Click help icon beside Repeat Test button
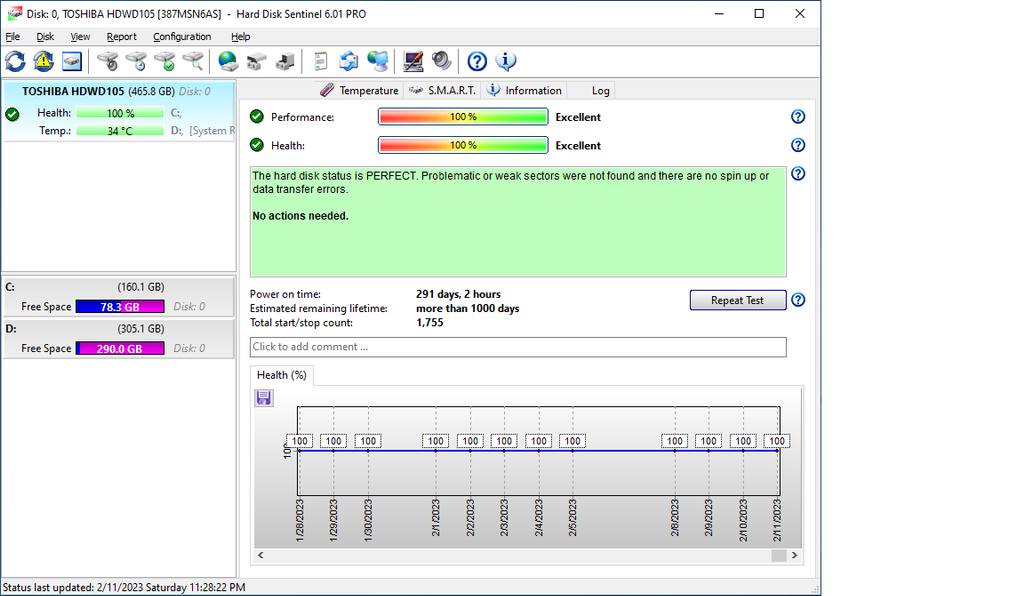This screenshot has height=596, width=1024. [x=798, y=300]
